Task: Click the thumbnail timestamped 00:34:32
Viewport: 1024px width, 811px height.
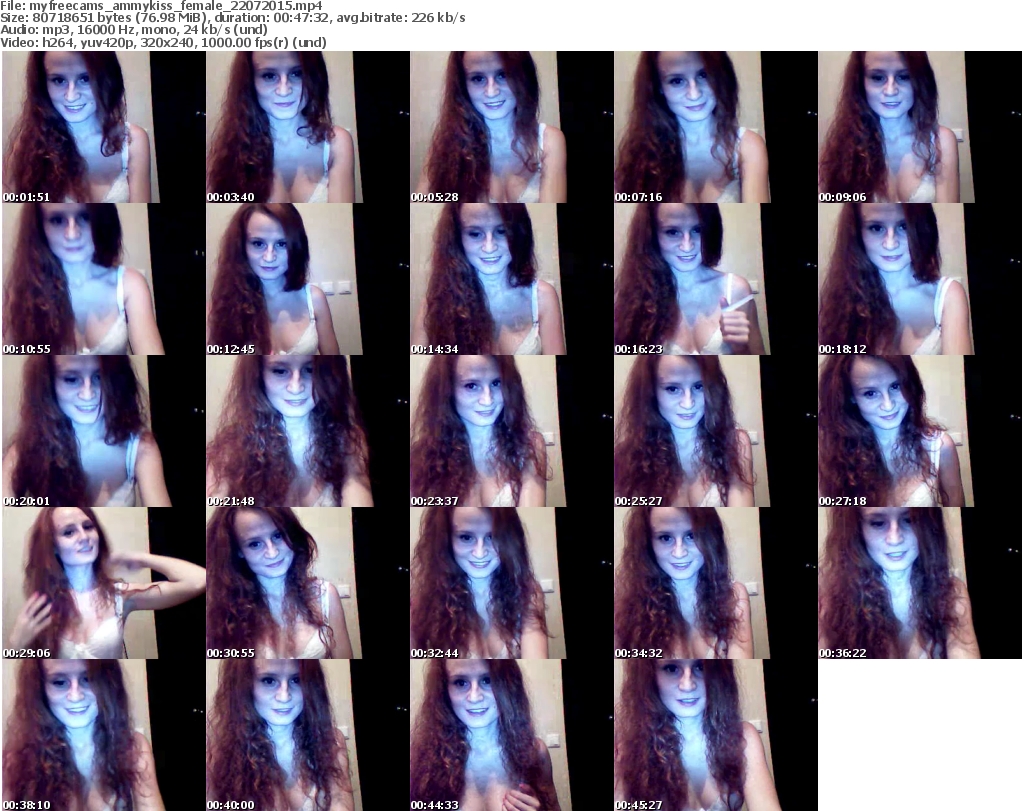Action: pyautogui.click(x=715, y=583)
